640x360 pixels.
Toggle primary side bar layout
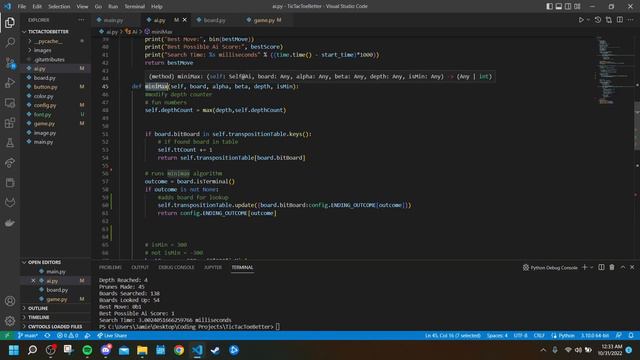[549, 6]
